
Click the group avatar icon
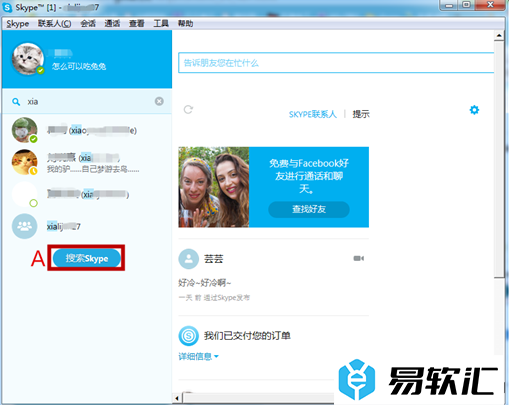point(24,226)
